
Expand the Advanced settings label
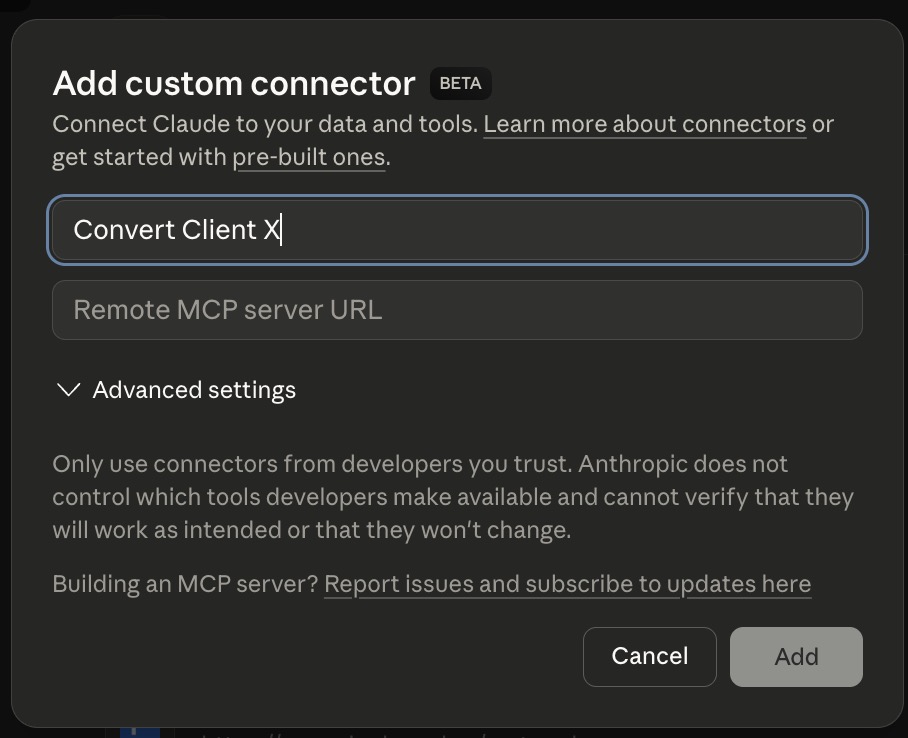click(194, 390)
